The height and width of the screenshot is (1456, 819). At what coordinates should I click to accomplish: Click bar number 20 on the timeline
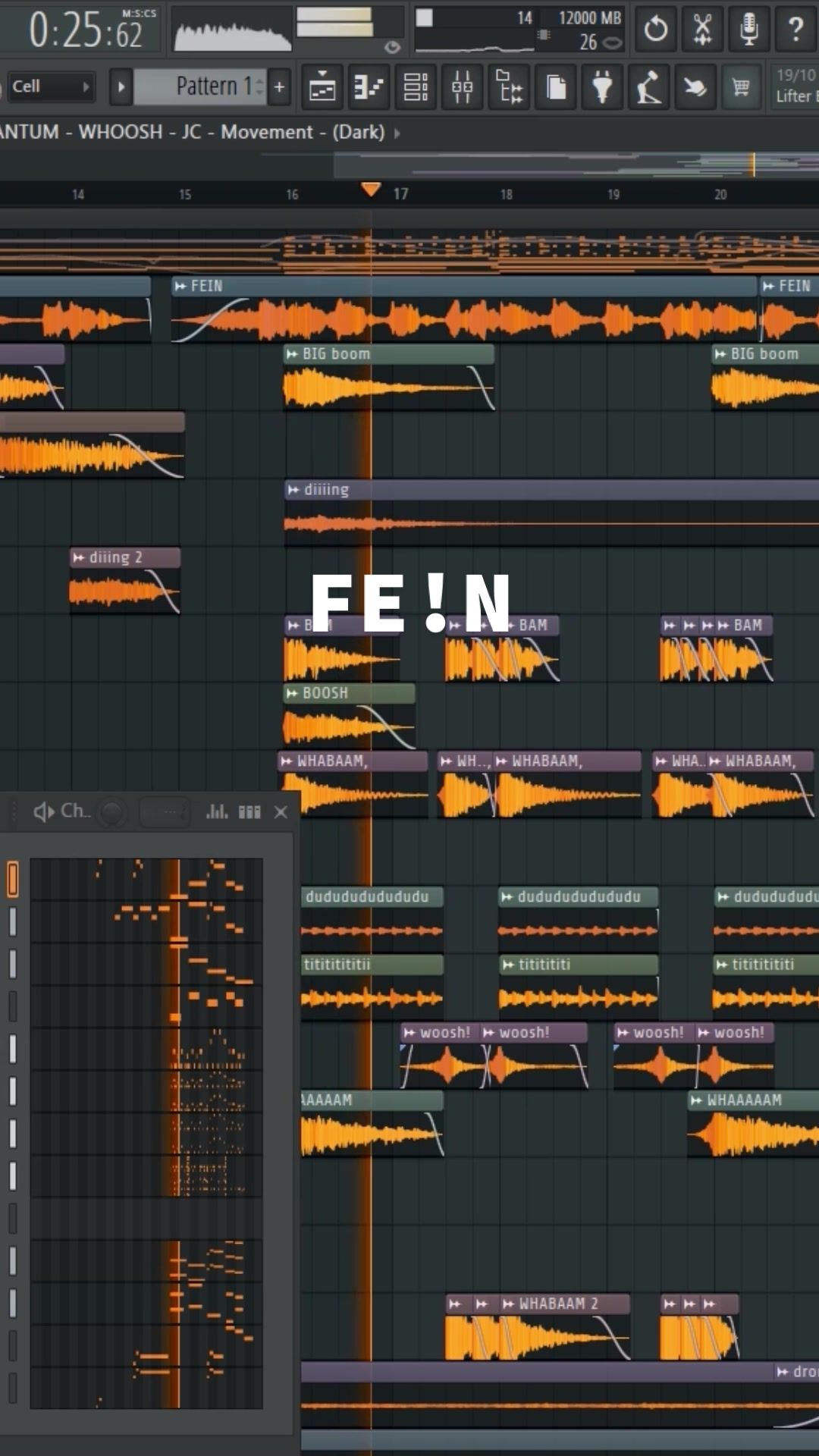pyautogui.click(x=720, y=195)
